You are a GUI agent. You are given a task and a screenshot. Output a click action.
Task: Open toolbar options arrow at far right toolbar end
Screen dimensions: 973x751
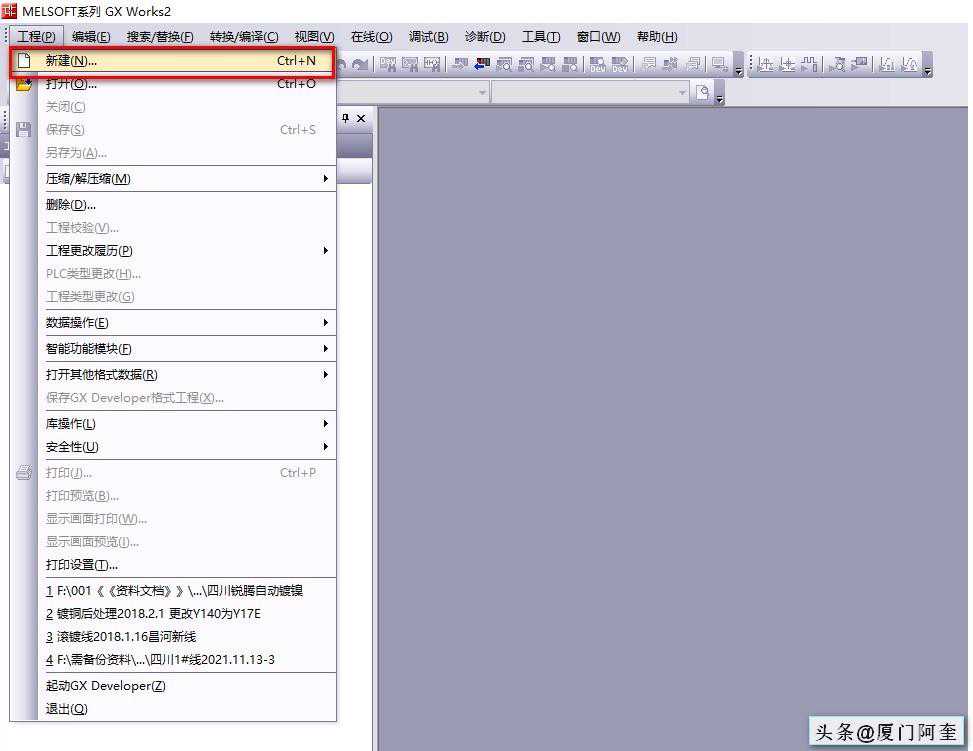tap(928, 68)
